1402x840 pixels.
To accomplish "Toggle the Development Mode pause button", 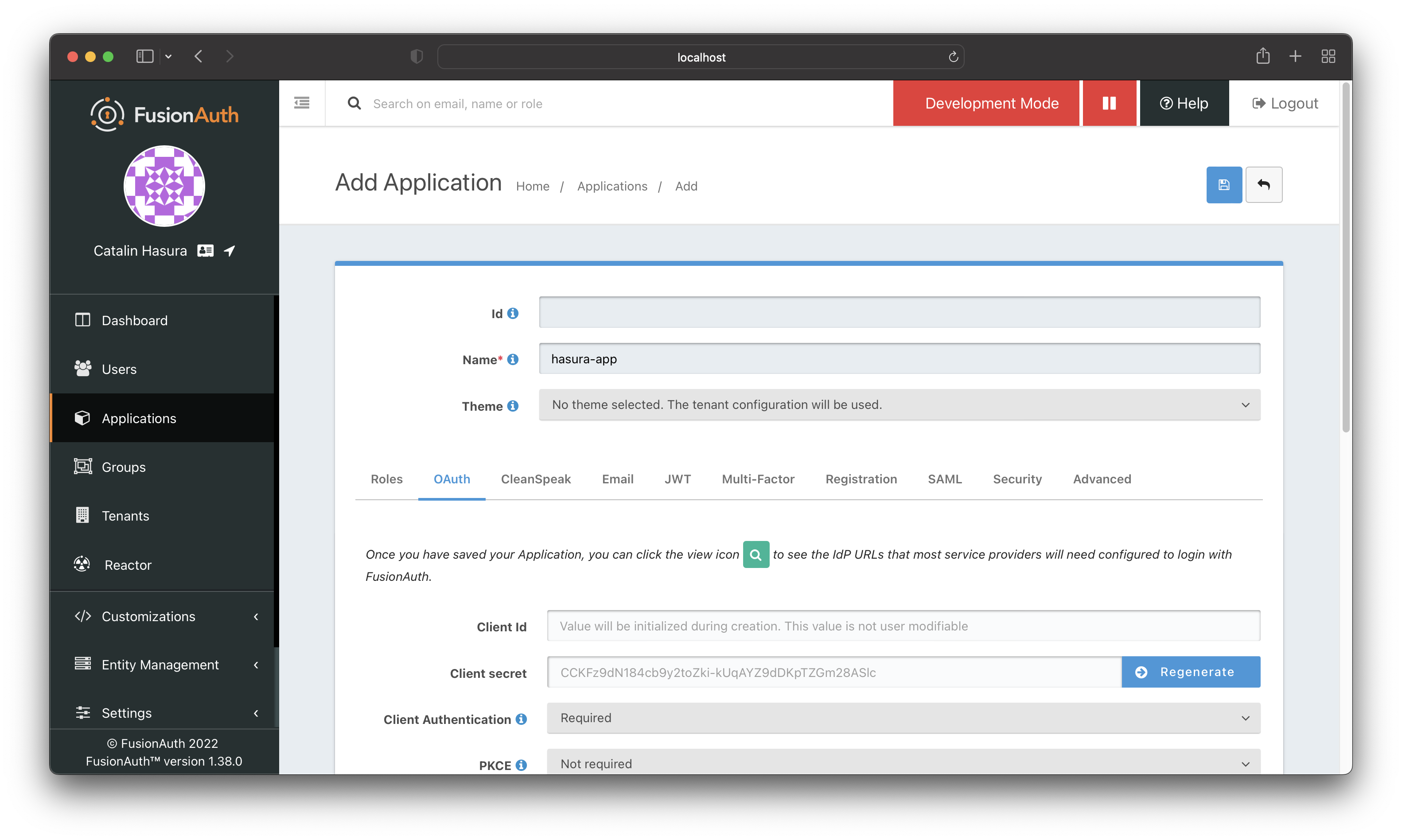I will 1109,103.
